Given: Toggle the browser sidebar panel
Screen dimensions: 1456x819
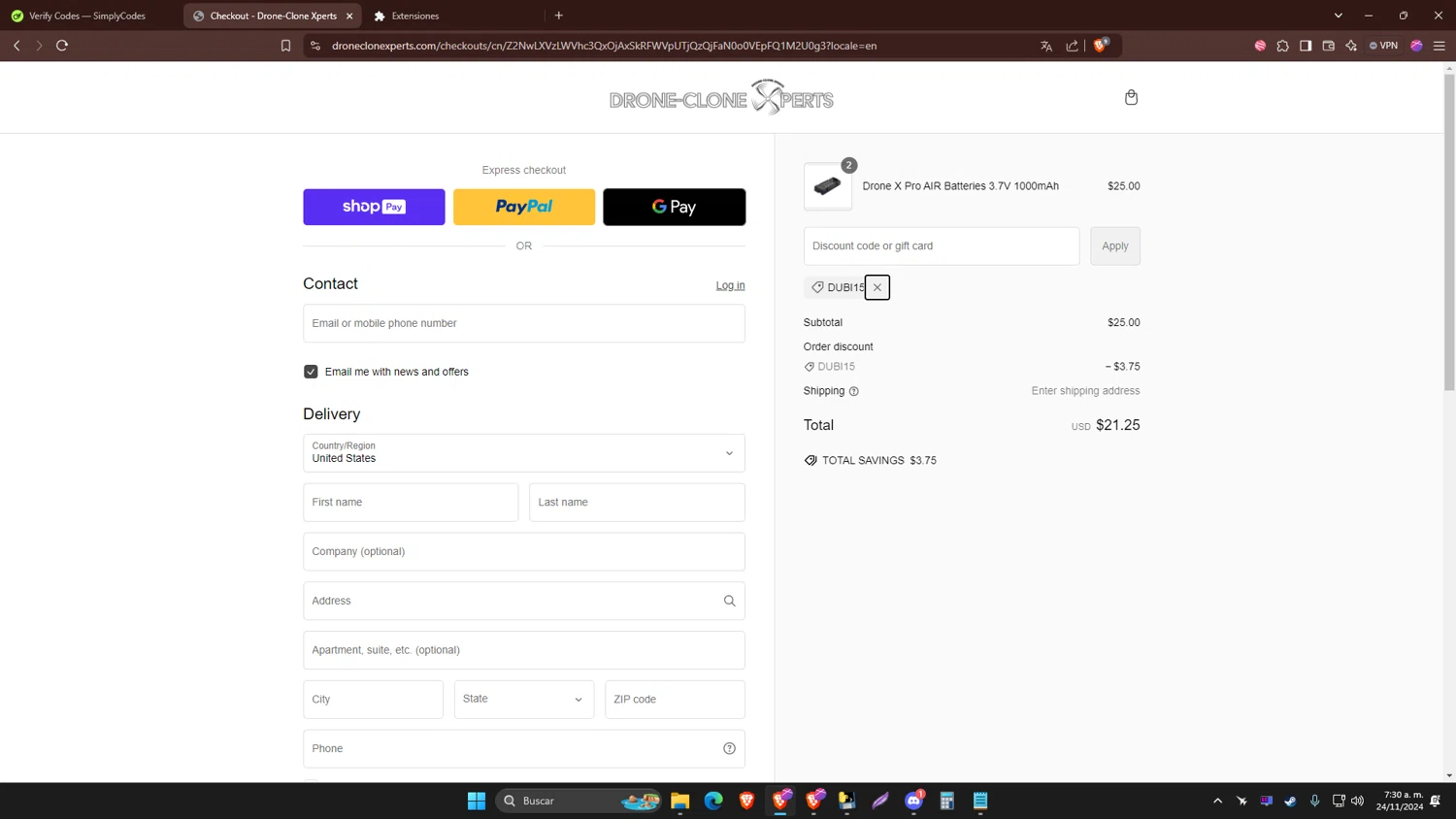Looking at the screenshot, I should pyautogui.click(x=1306, y=46).
